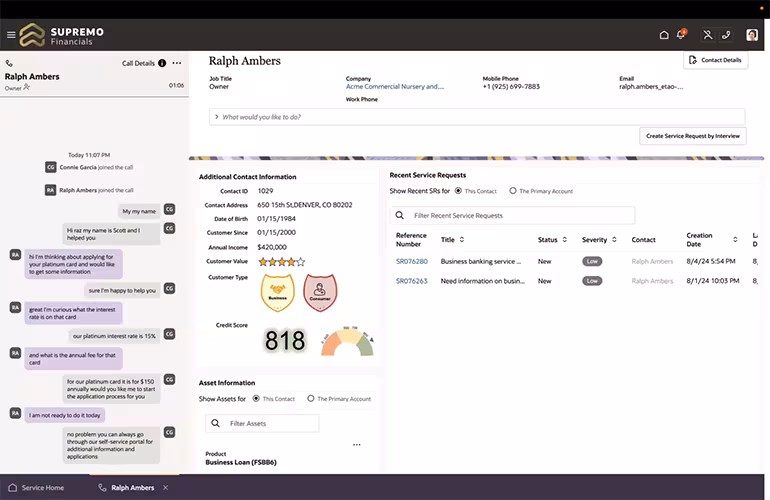
Task: Click the agent availability icon in header
Action: click(x=708, y=35)
